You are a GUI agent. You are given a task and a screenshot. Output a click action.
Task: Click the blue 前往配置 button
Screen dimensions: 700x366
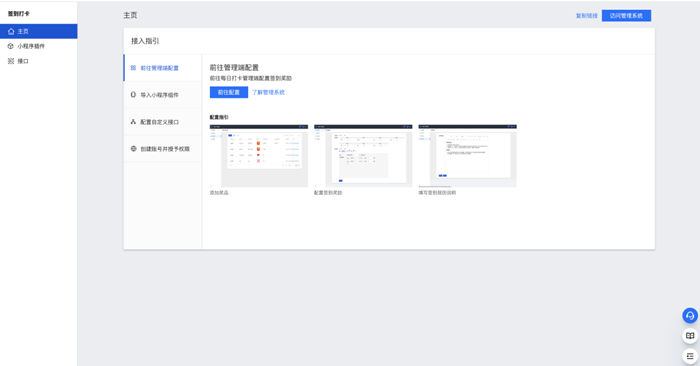click(x=229, y=92)
